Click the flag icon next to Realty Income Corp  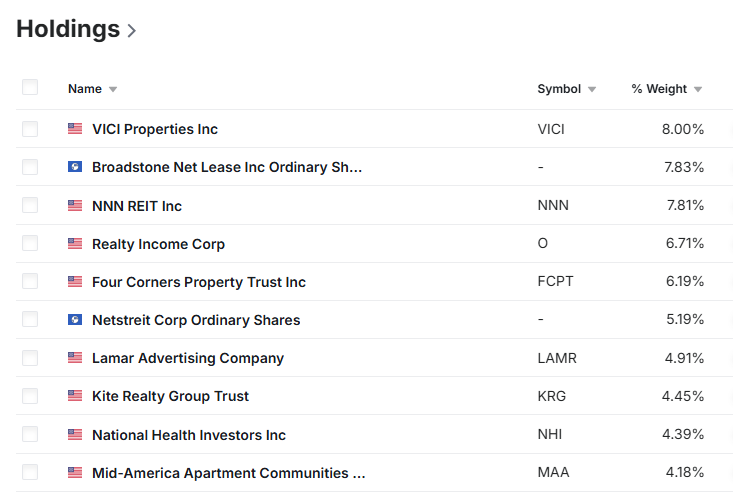coord(75,244)
